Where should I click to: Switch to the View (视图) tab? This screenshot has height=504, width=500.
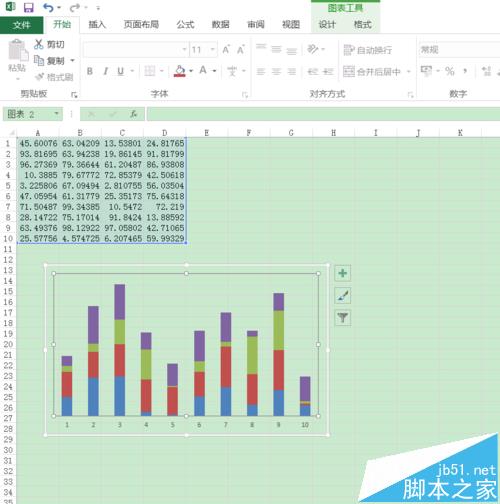pyautogui.click(x=291, y=24)
